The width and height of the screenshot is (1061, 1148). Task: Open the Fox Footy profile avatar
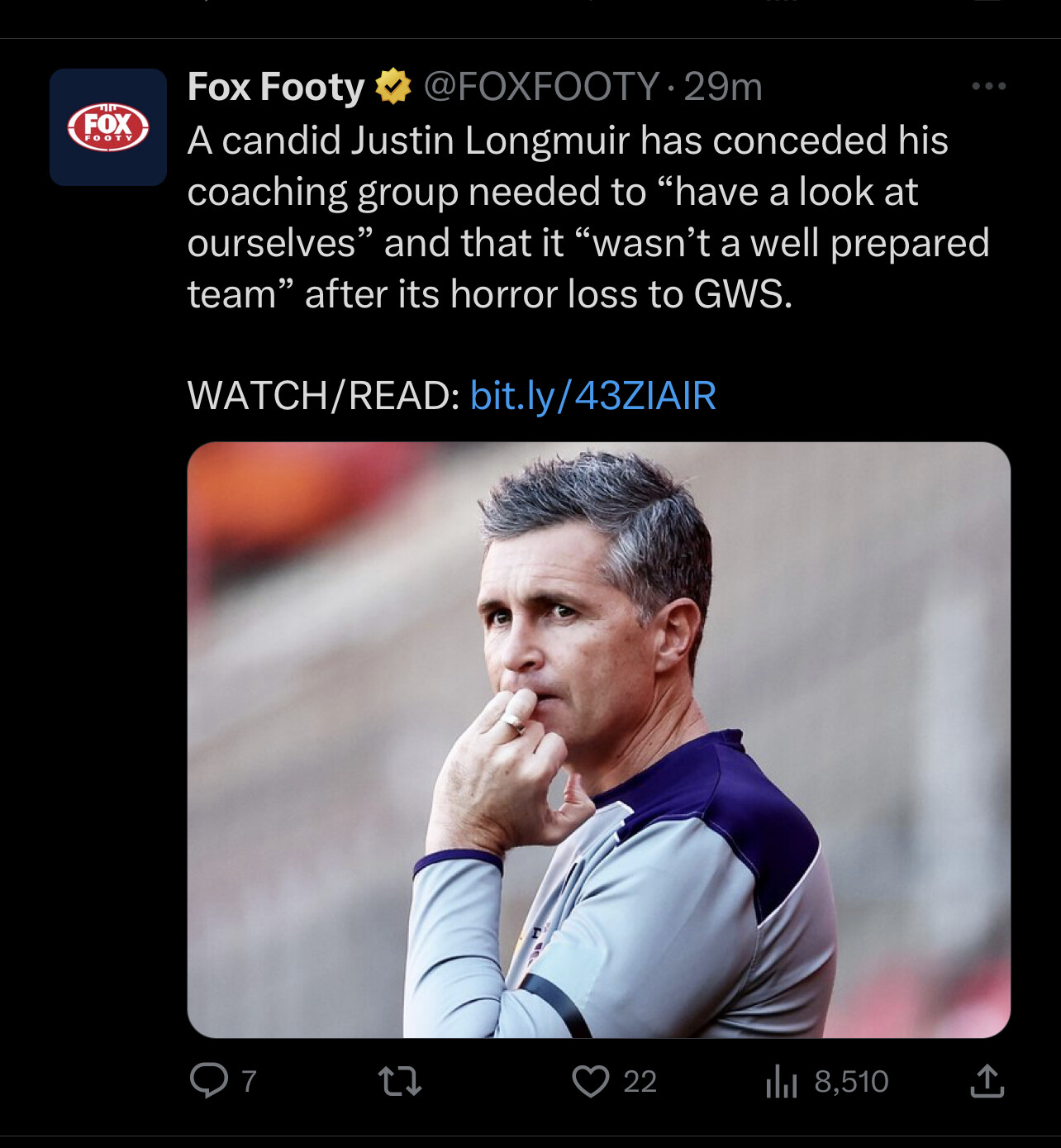tap(108, 127)
